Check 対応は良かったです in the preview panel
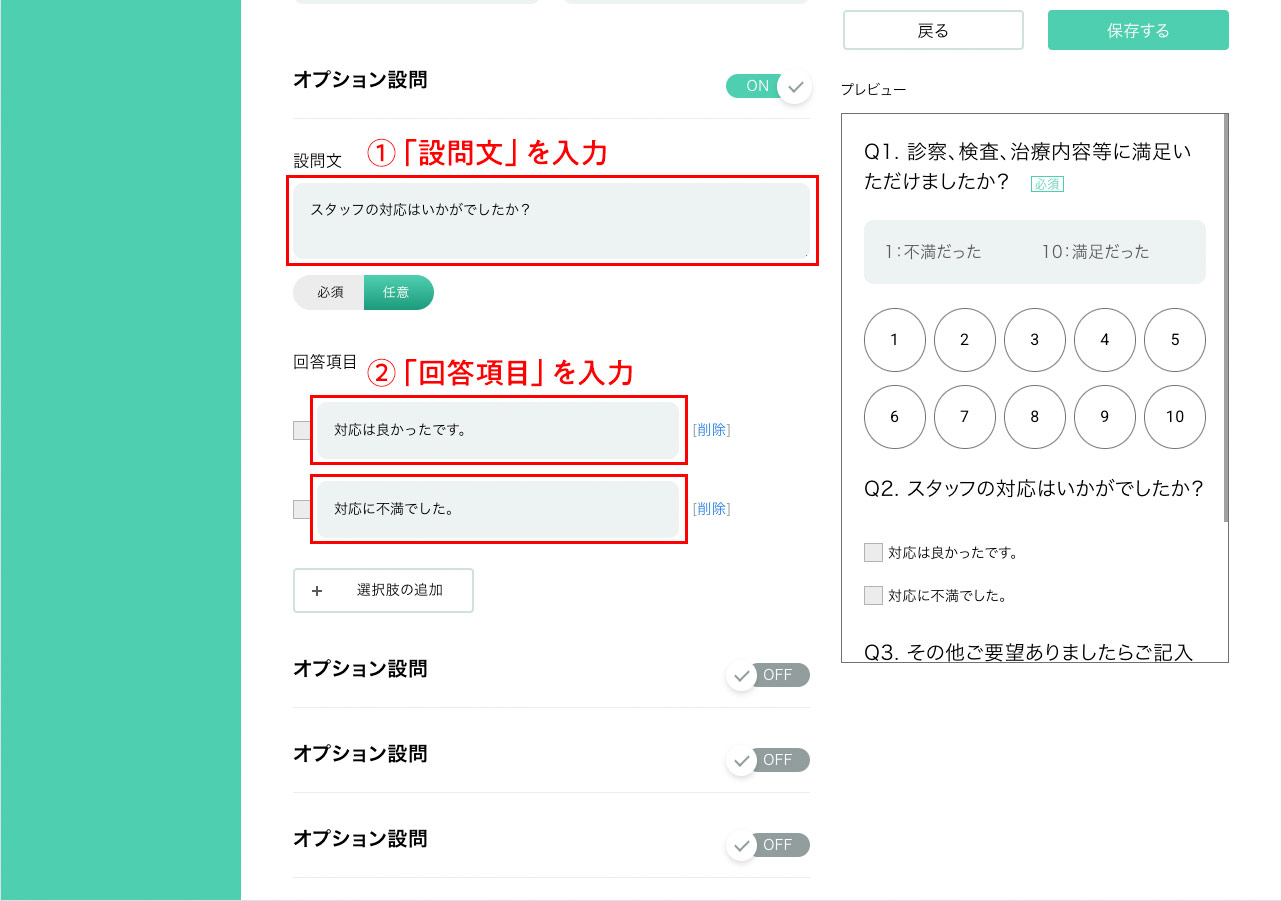Screen dimensions: 1281x901 [x=873, y=552]
